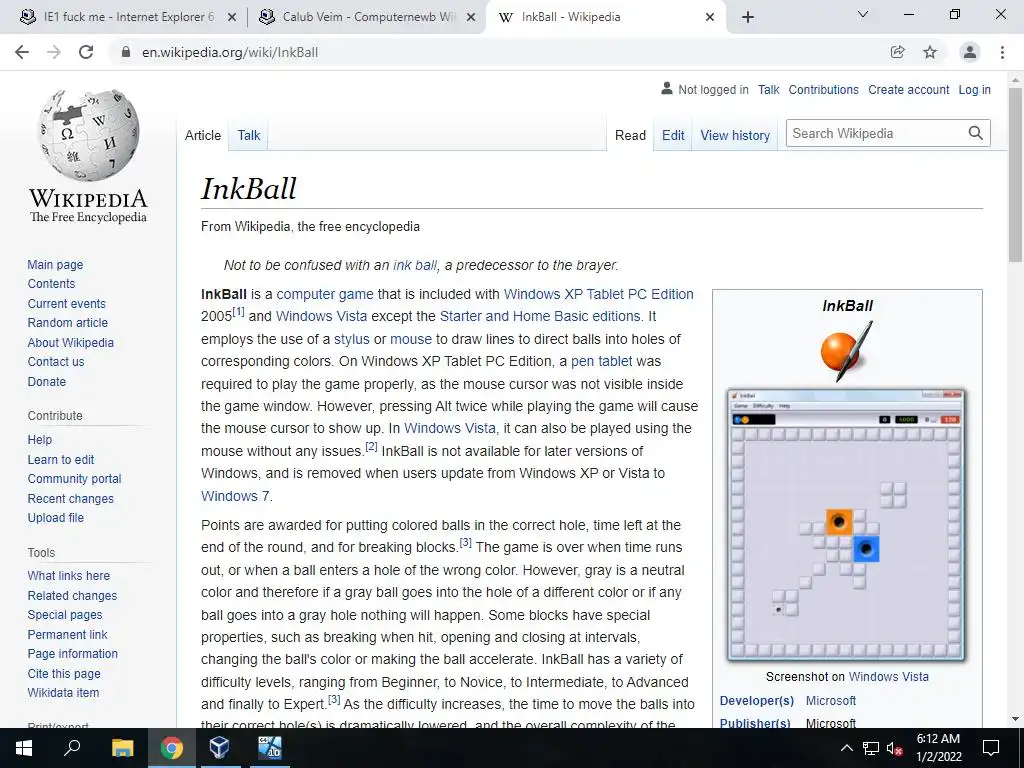
Task: Open Contents in the sidebar
Action: 51,283
